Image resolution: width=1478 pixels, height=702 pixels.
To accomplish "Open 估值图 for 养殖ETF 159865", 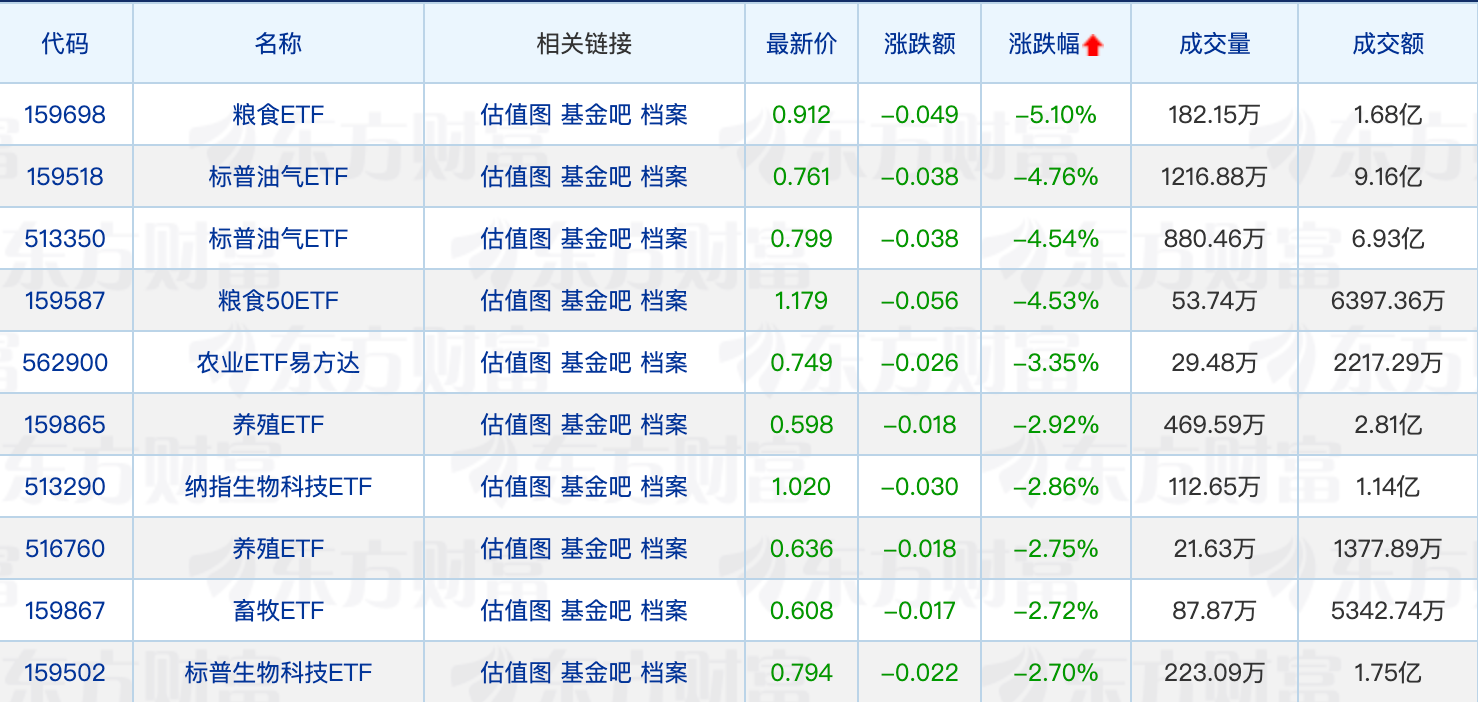I will tap(516, 425).
